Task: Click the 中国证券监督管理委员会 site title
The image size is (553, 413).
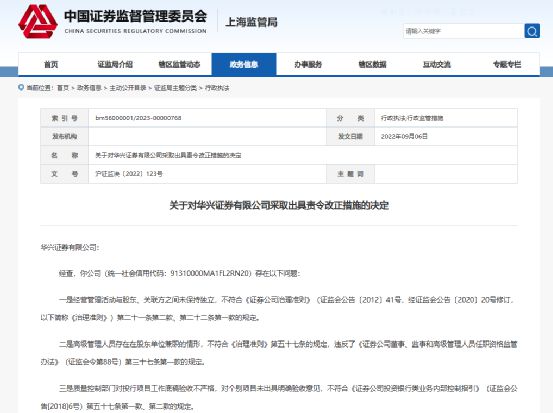Action: point(135,17)
